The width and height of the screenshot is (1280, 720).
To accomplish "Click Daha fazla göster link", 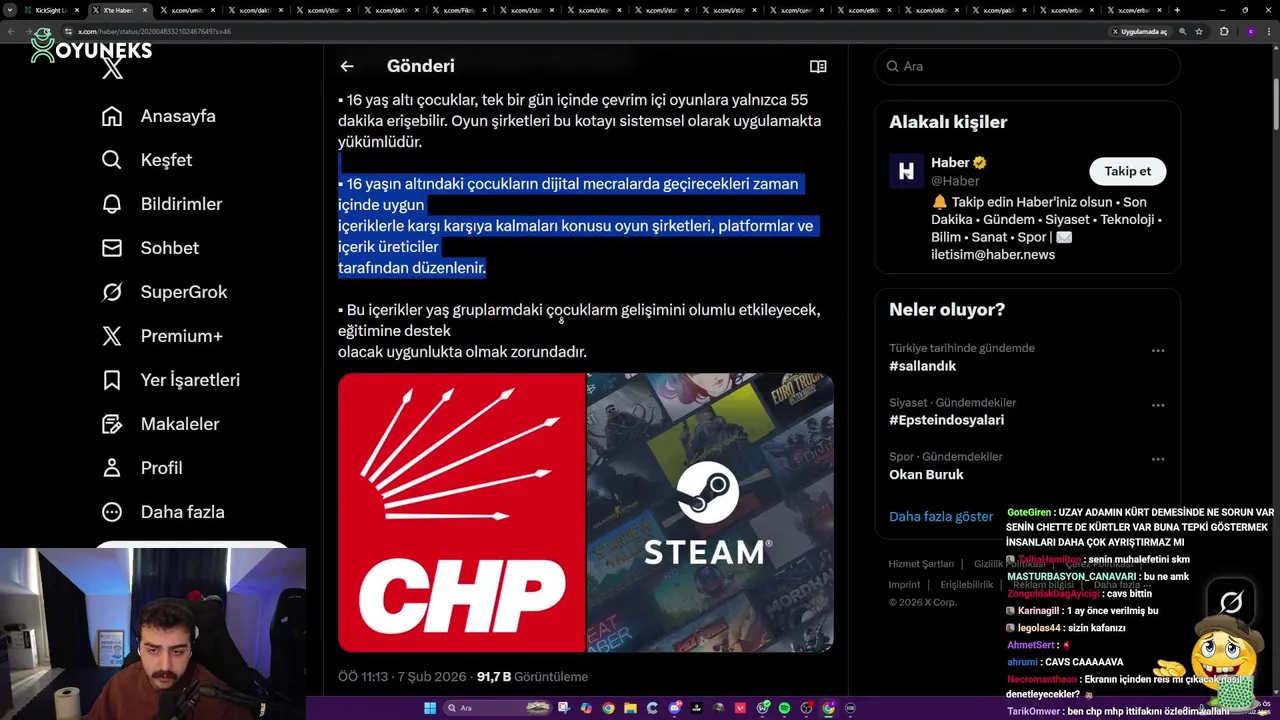I will pyautogui.click(x=941, y=517).
